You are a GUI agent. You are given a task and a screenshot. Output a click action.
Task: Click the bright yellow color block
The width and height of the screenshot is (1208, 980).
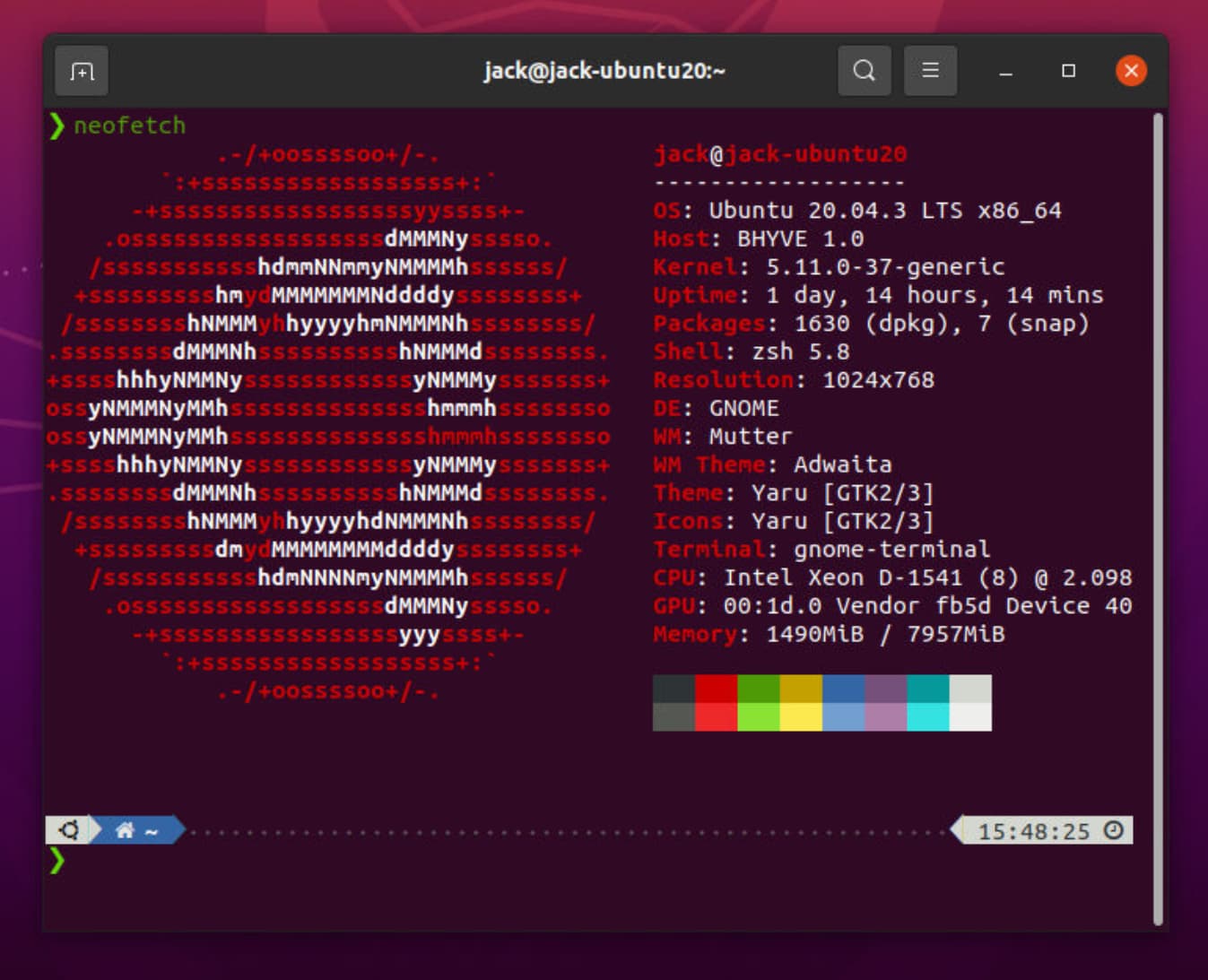801,717
